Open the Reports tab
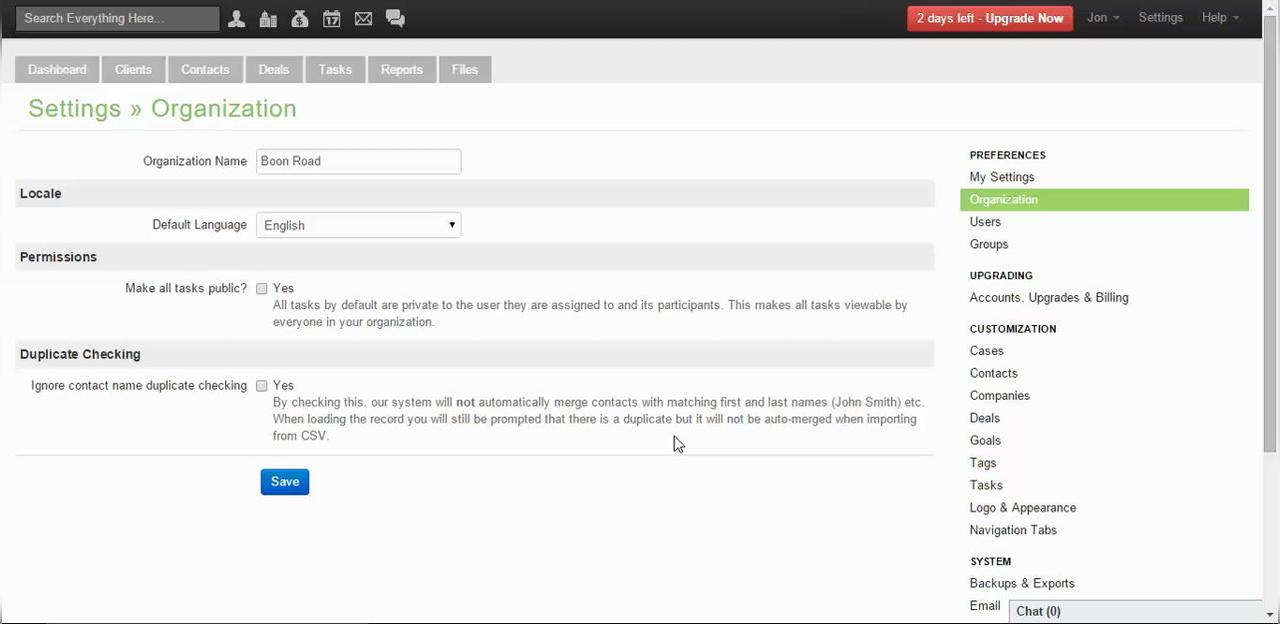This screenshot has height=624, width=1280. [401, 70]
